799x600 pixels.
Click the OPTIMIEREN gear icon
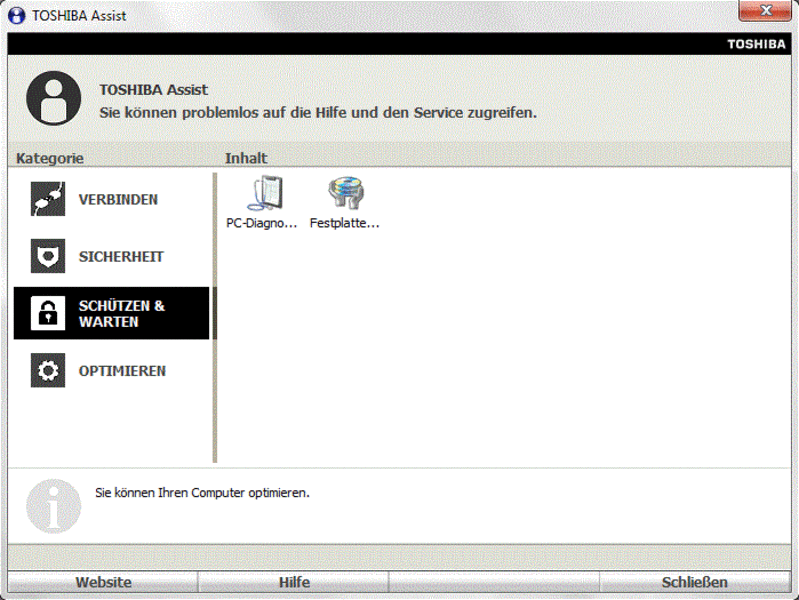click(x=48, y=370)
